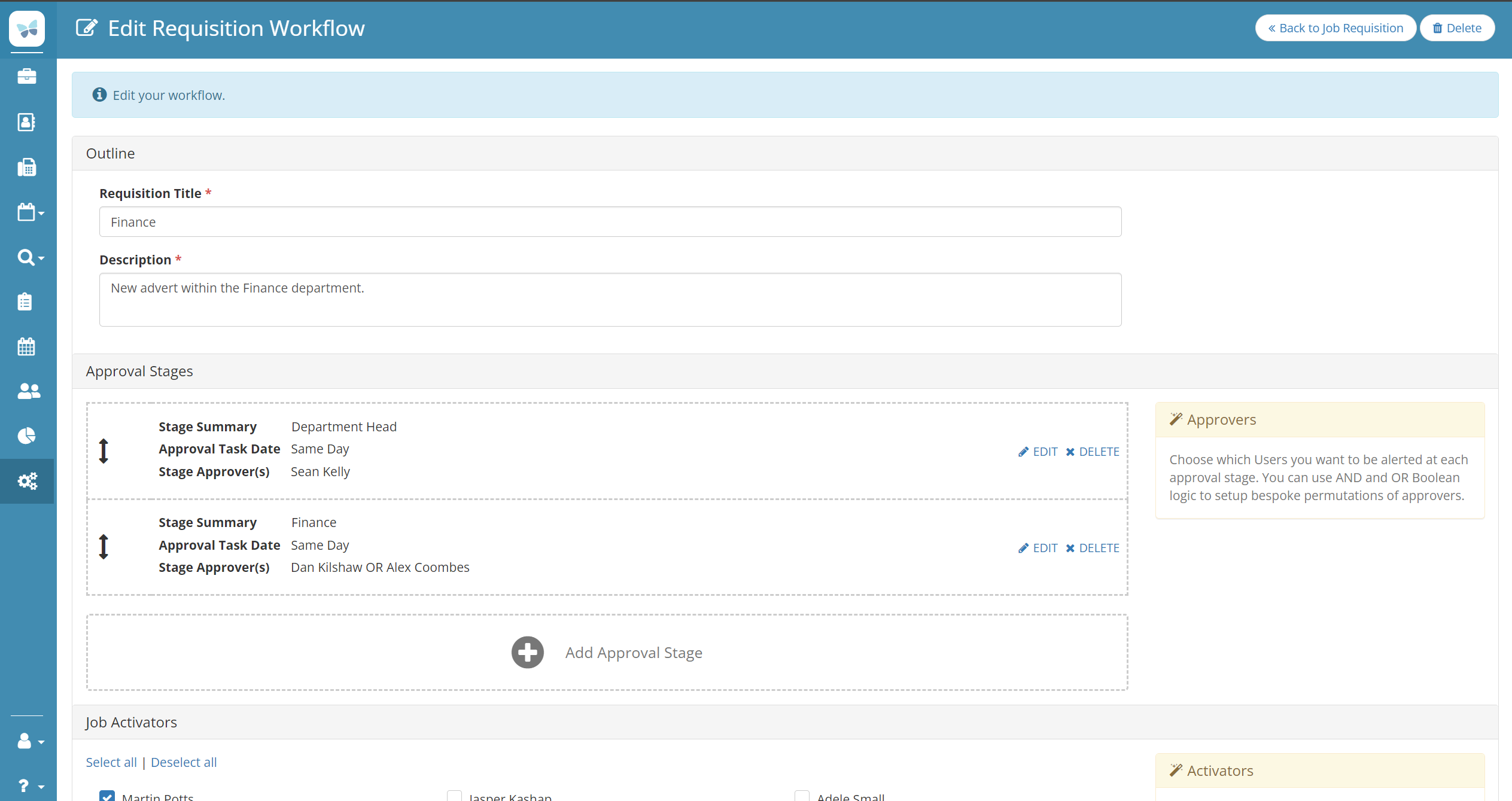Click the plus icon to add approval stage
The width and height of the screenshot is (1512, 801).
(527, 652)
